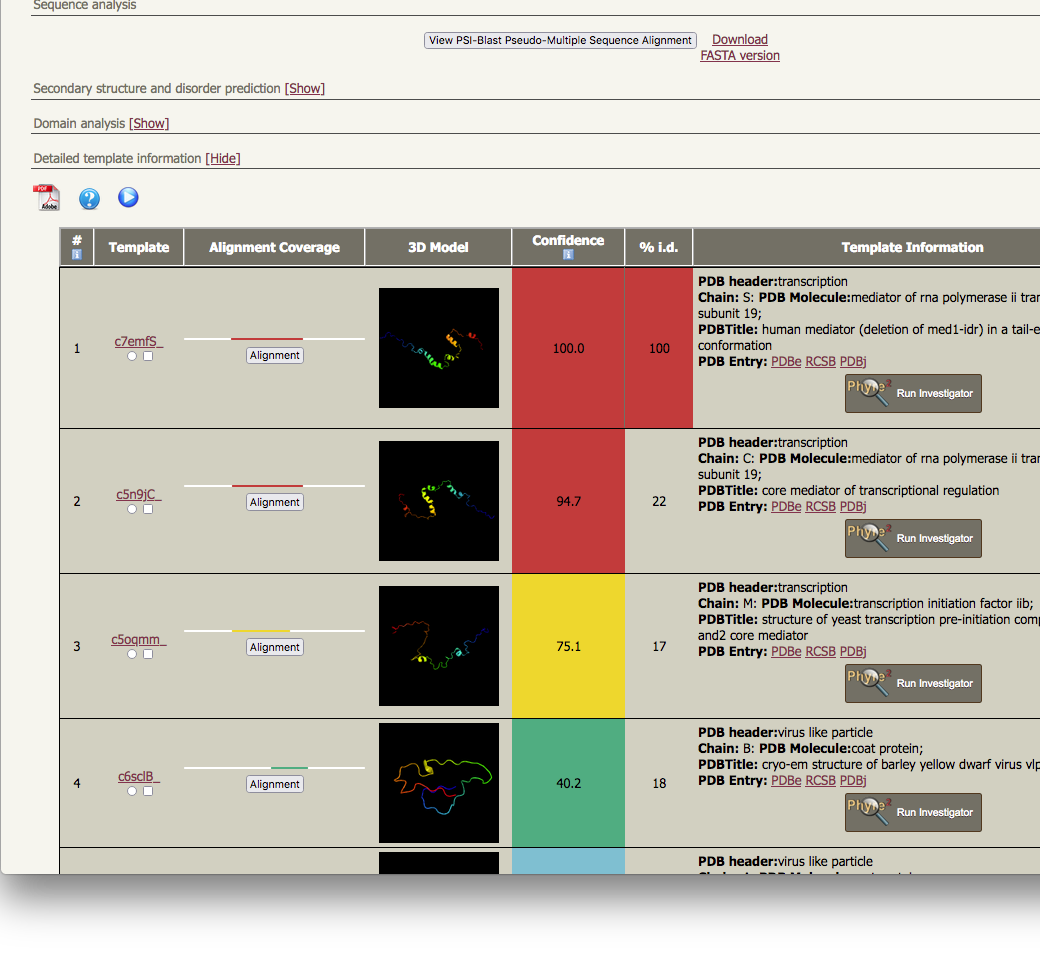Run Phyre Investigator for template c6sclB_
Image resolution: width=1040 pixels, height=954 pixels.
click(913, 813)
